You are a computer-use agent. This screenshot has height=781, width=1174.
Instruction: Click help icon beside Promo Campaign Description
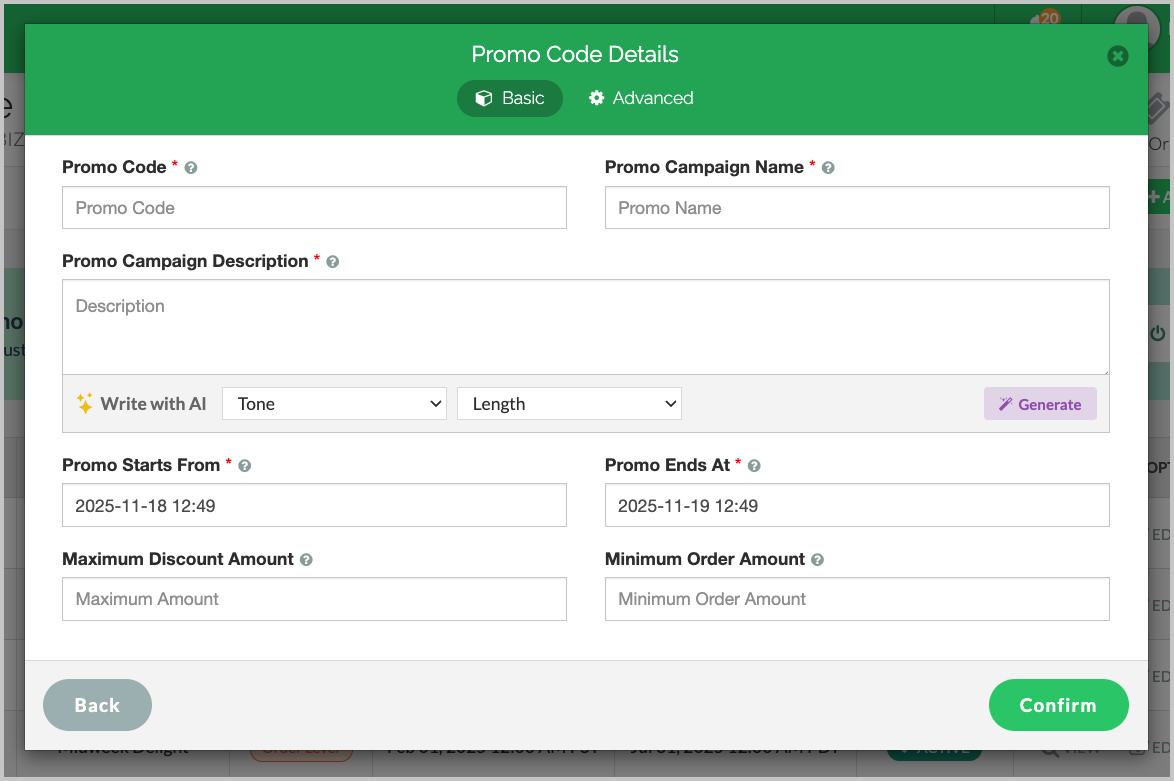point(333,262)
